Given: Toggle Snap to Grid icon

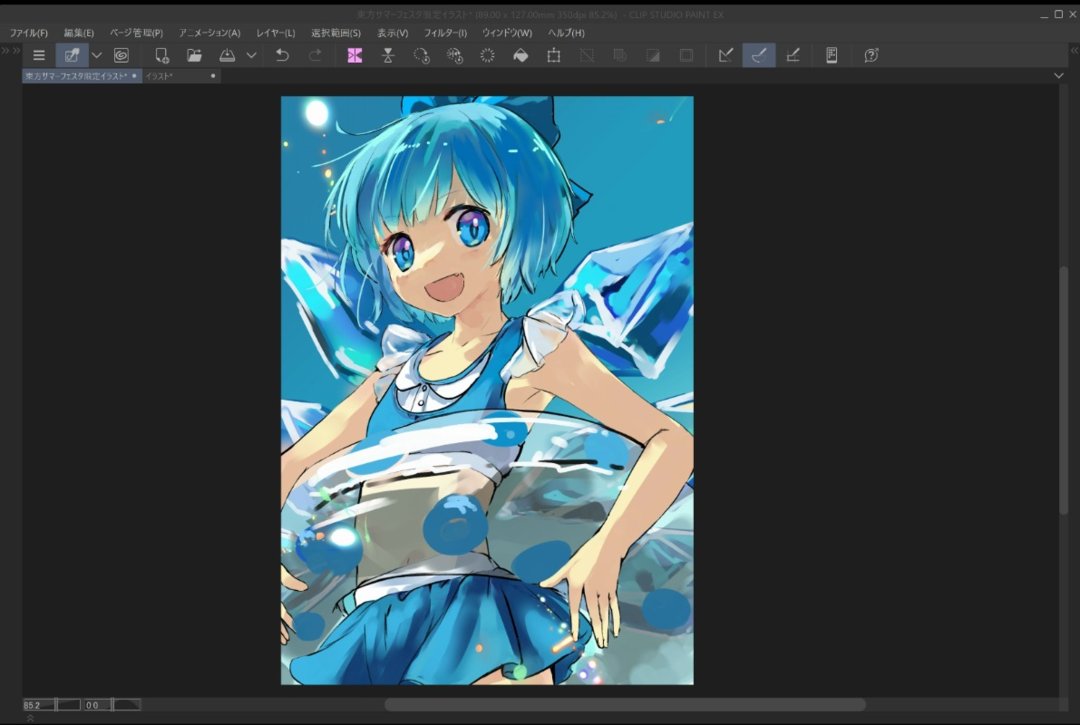Looking at the screenshot, I should coord(793,55).
